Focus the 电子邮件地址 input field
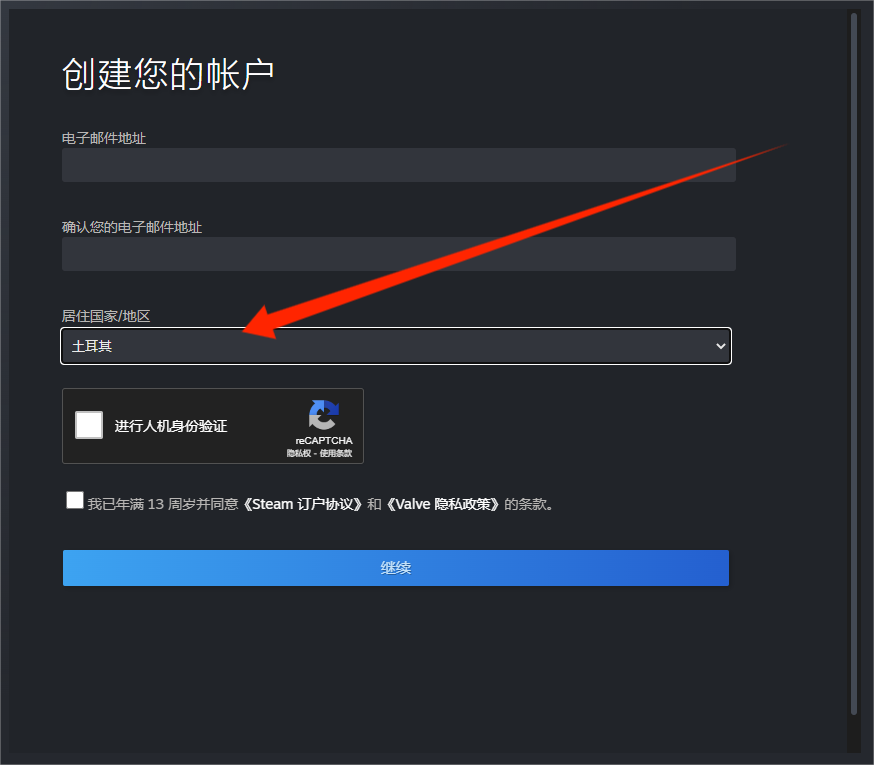The image size is (874, 765). pos(399,165)
